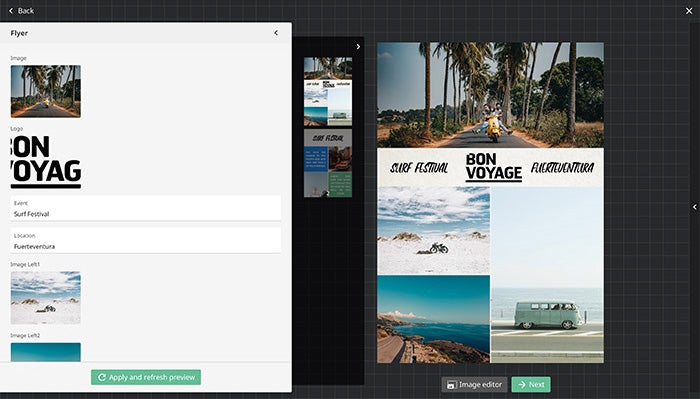The width and height of the screenshot is (700, 399).
Task: Open the Image editor
Action: pyautogui.click(x=475, y=384)
